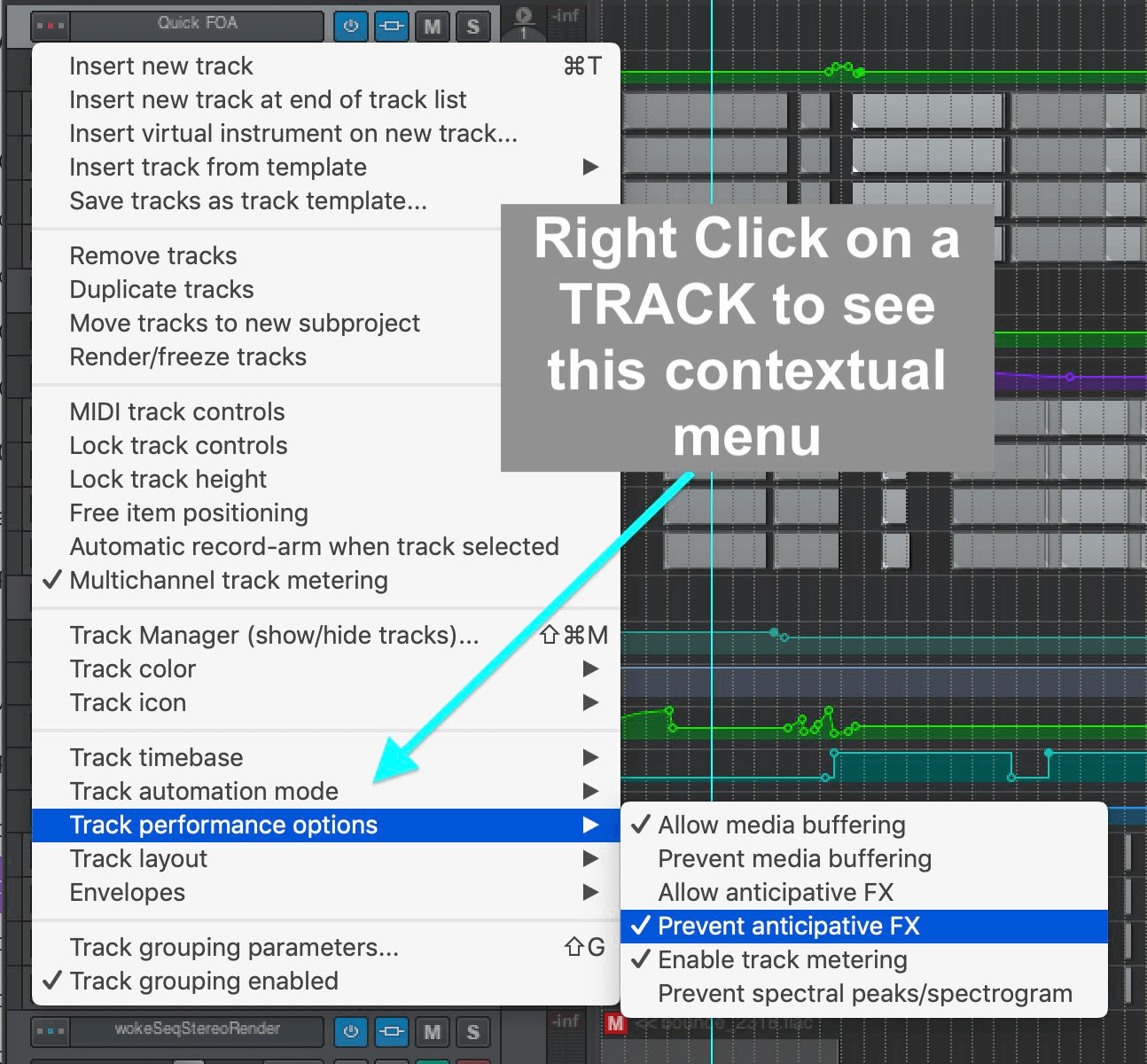The width and height of the screenshot is (1147, 1064).
Task: Open the Track performance options submenu
Action: point(326,825)
